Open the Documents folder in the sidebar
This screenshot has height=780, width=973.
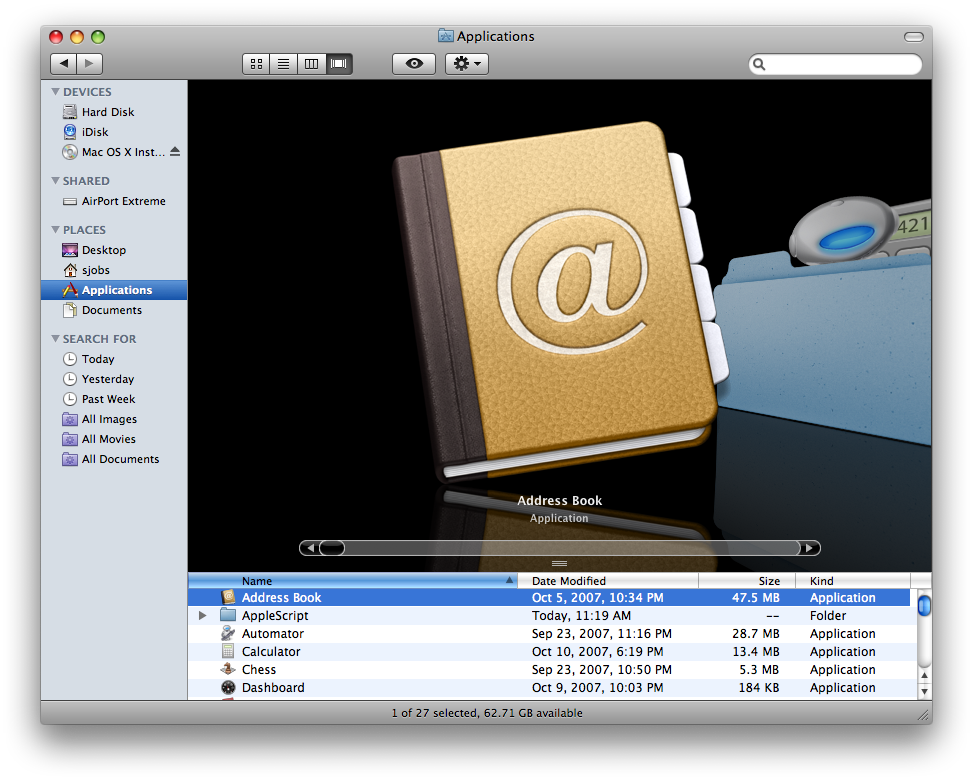tap(114, 310)
